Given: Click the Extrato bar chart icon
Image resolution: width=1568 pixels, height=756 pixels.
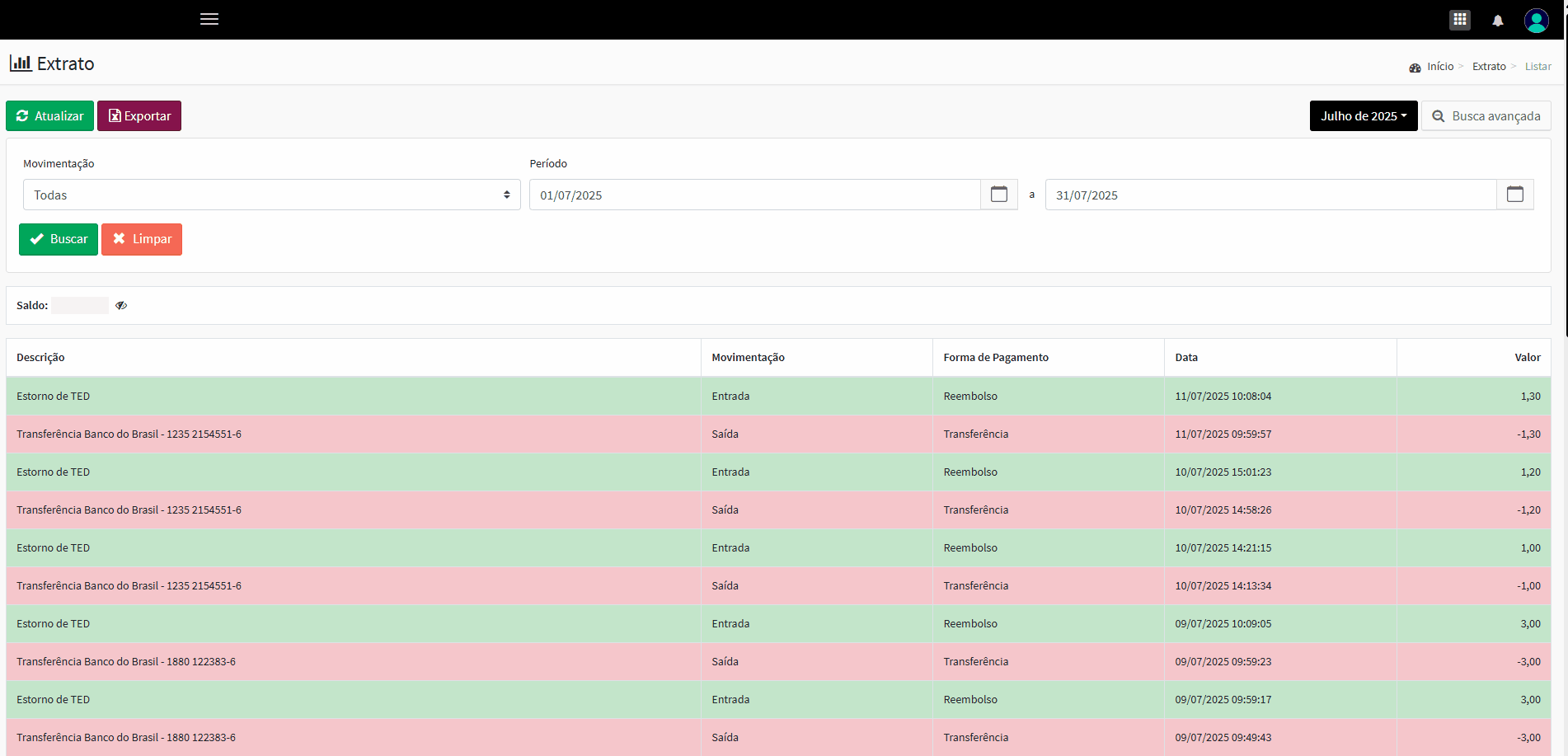Looking at the screenshot, I should pos(21,63).
